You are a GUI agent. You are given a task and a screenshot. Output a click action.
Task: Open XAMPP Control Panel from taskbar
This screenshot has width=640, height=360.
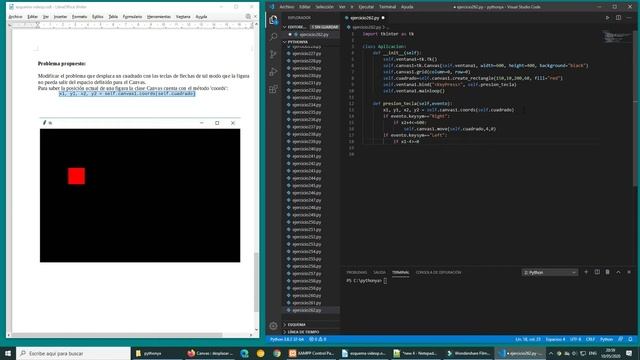pyautogui.click(x=312, y=353)
